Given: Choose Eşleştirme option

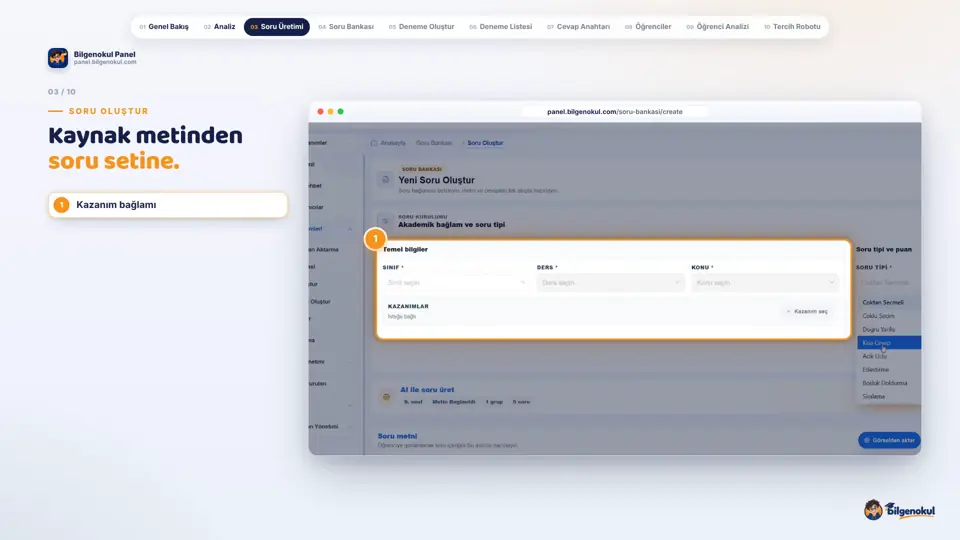Looking at the screenshot, I should [x=889, y=370].
